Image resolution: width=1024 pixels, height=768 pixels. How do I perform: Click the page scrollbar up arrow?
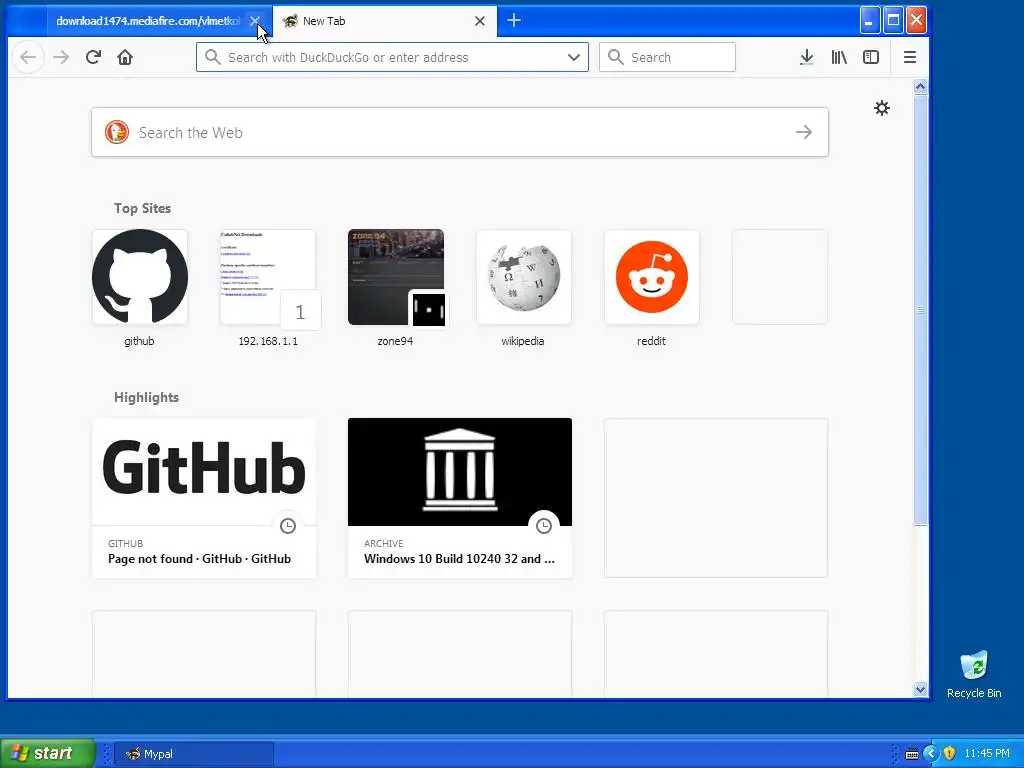pos(920,86)
